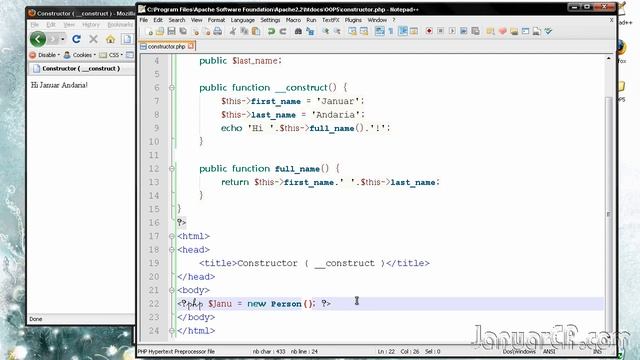Click line number 19 in the margin
This screenshot has width=640, height=360.
(154, 263)
